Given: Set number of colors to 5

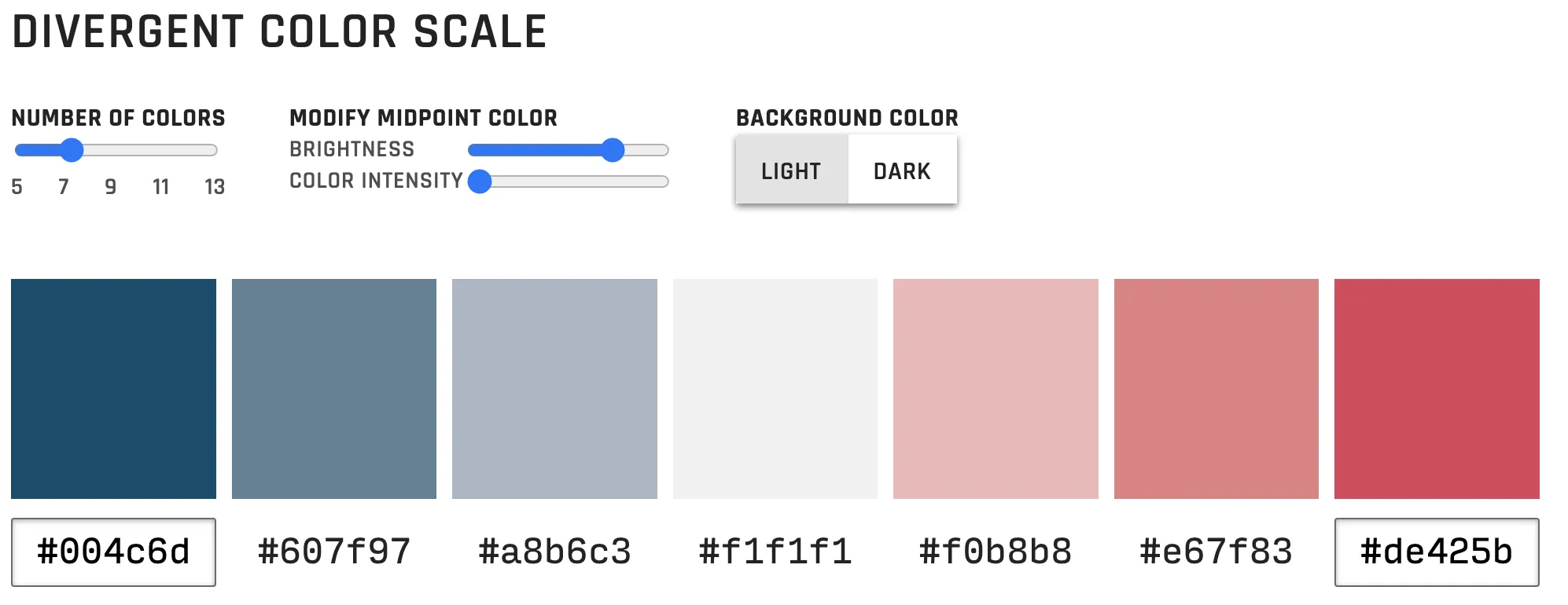Looking at the screenshot, I should (17, 148).
